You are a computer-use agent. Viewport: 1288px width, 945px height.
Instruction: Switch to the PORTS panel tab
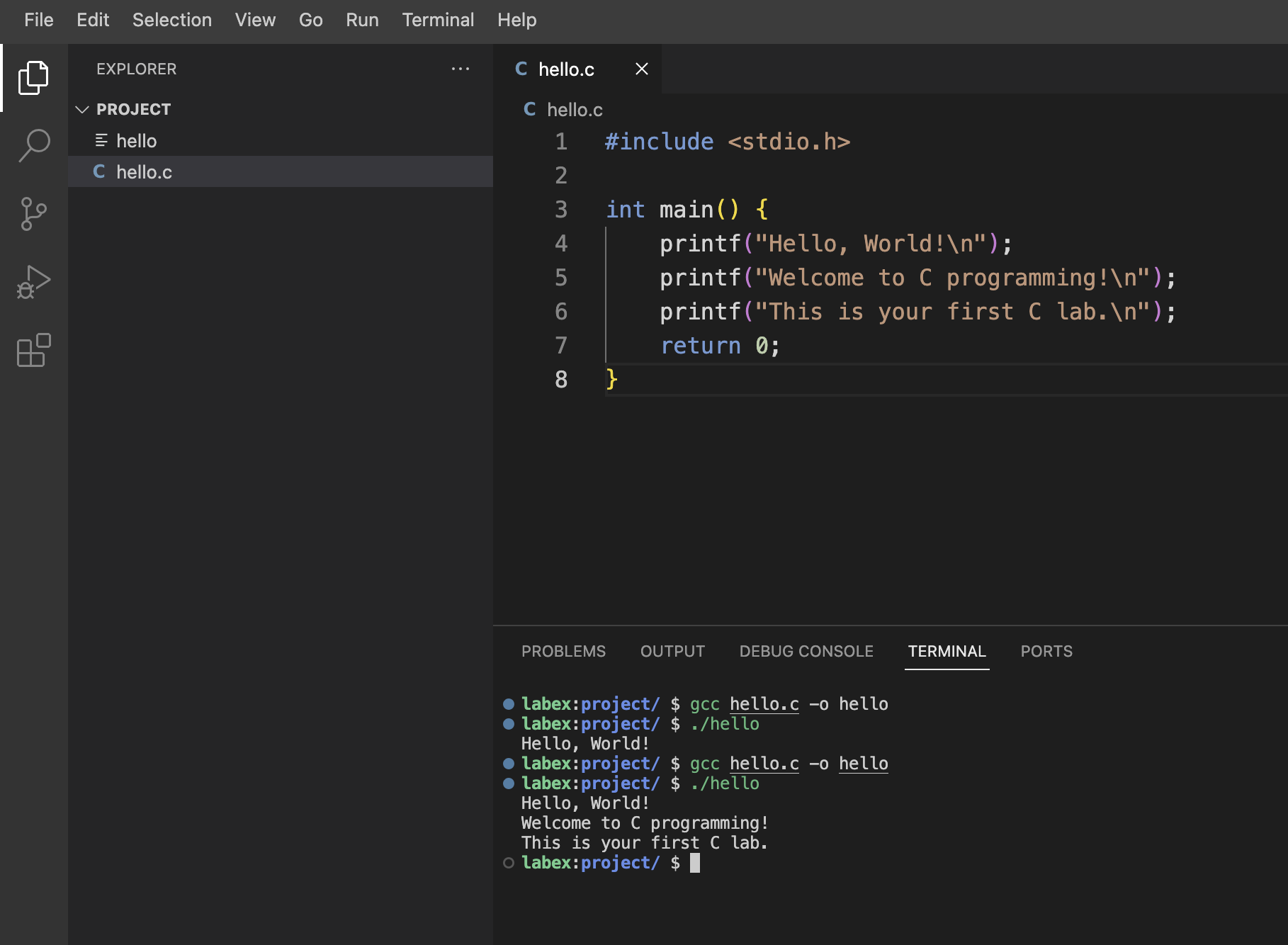pos(1046,651)
